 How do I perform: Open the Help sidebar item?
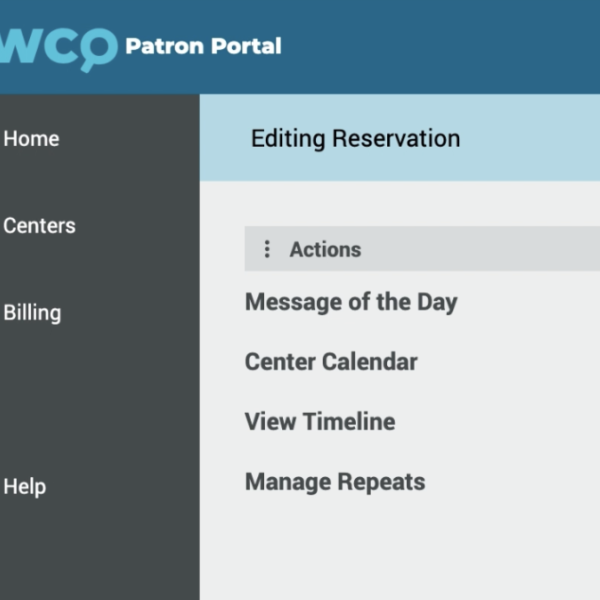(x=25, y=487)
